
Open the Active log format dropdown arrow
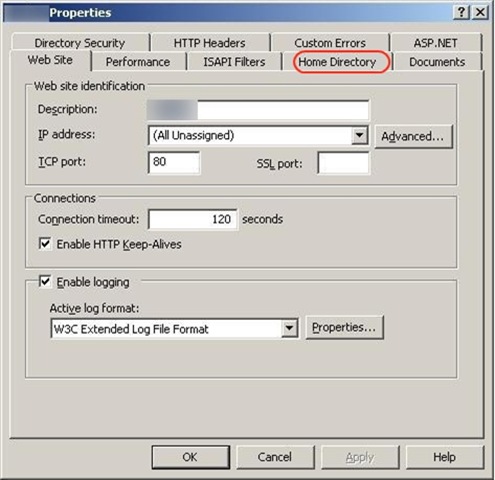coord(289,328)
